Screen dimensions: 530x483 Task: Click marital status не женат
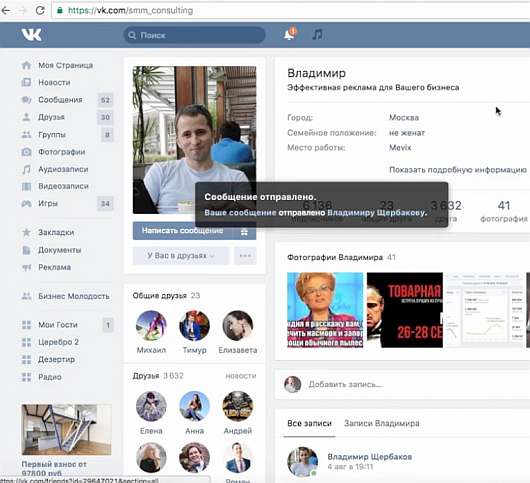click(x=407, y=133)
